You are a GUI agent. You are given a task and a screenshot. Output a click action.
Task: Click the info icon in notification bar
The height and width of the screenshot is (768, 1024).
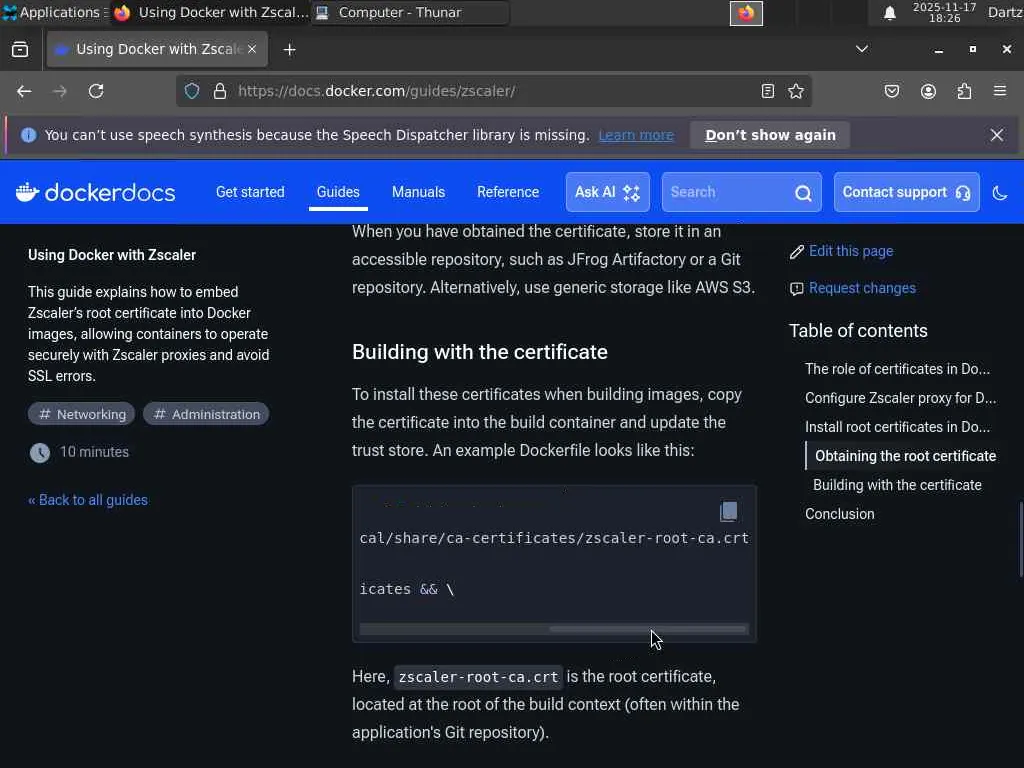29,135
